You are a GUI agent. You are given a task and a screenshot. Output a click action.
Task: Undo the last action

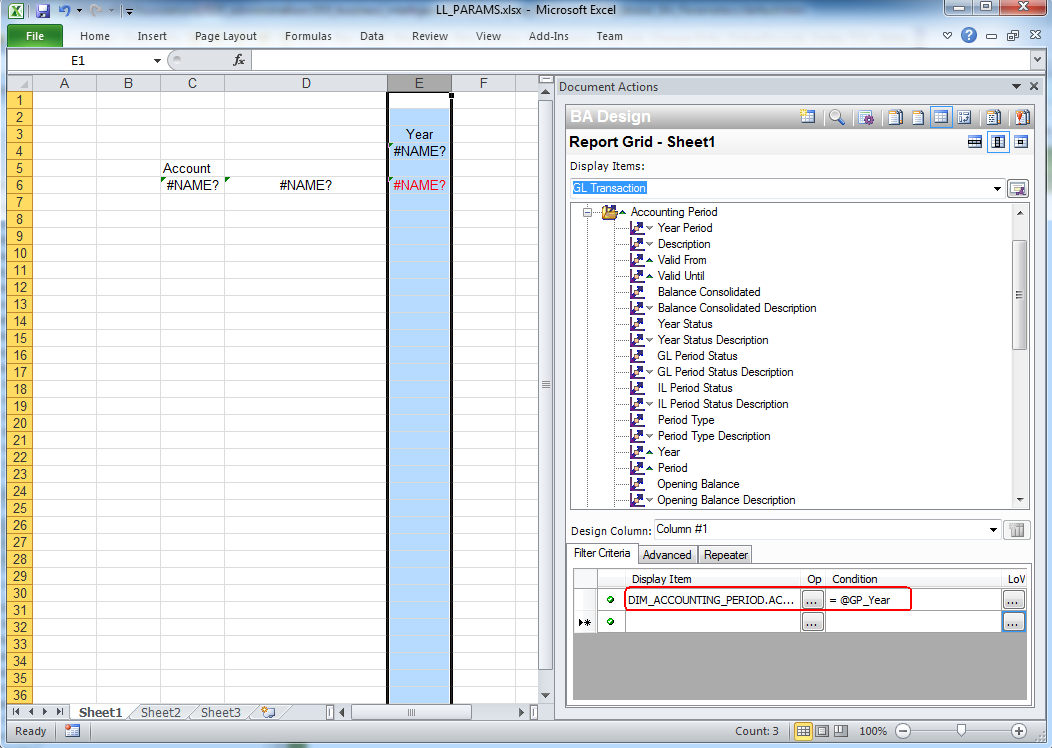click(64, 11)
